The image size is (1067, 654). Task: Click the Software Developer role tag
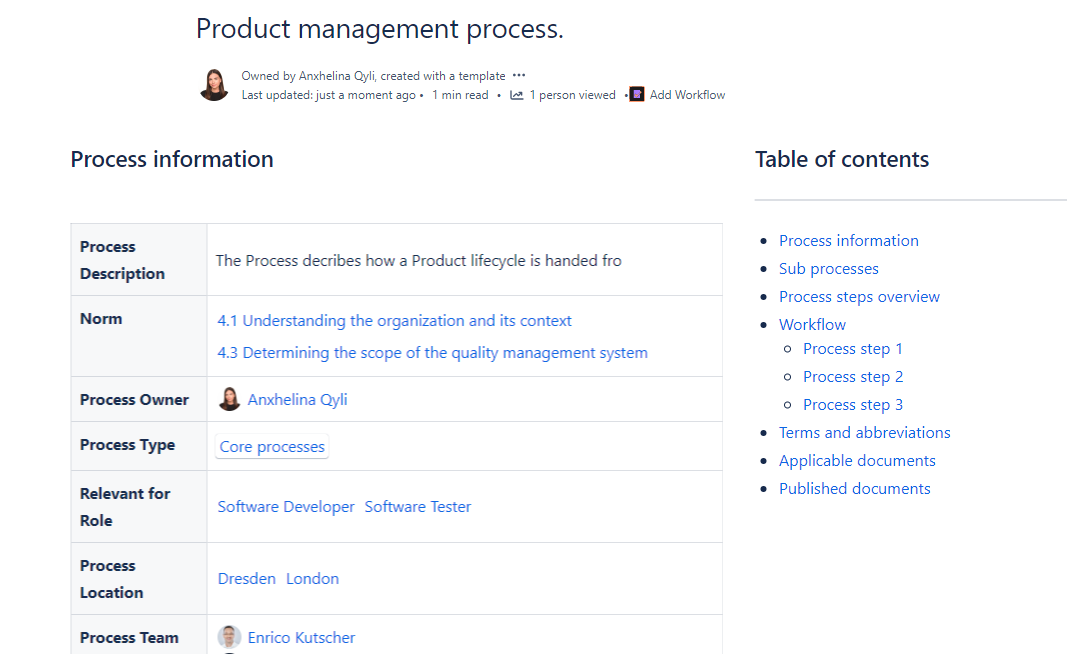(286, 507)
